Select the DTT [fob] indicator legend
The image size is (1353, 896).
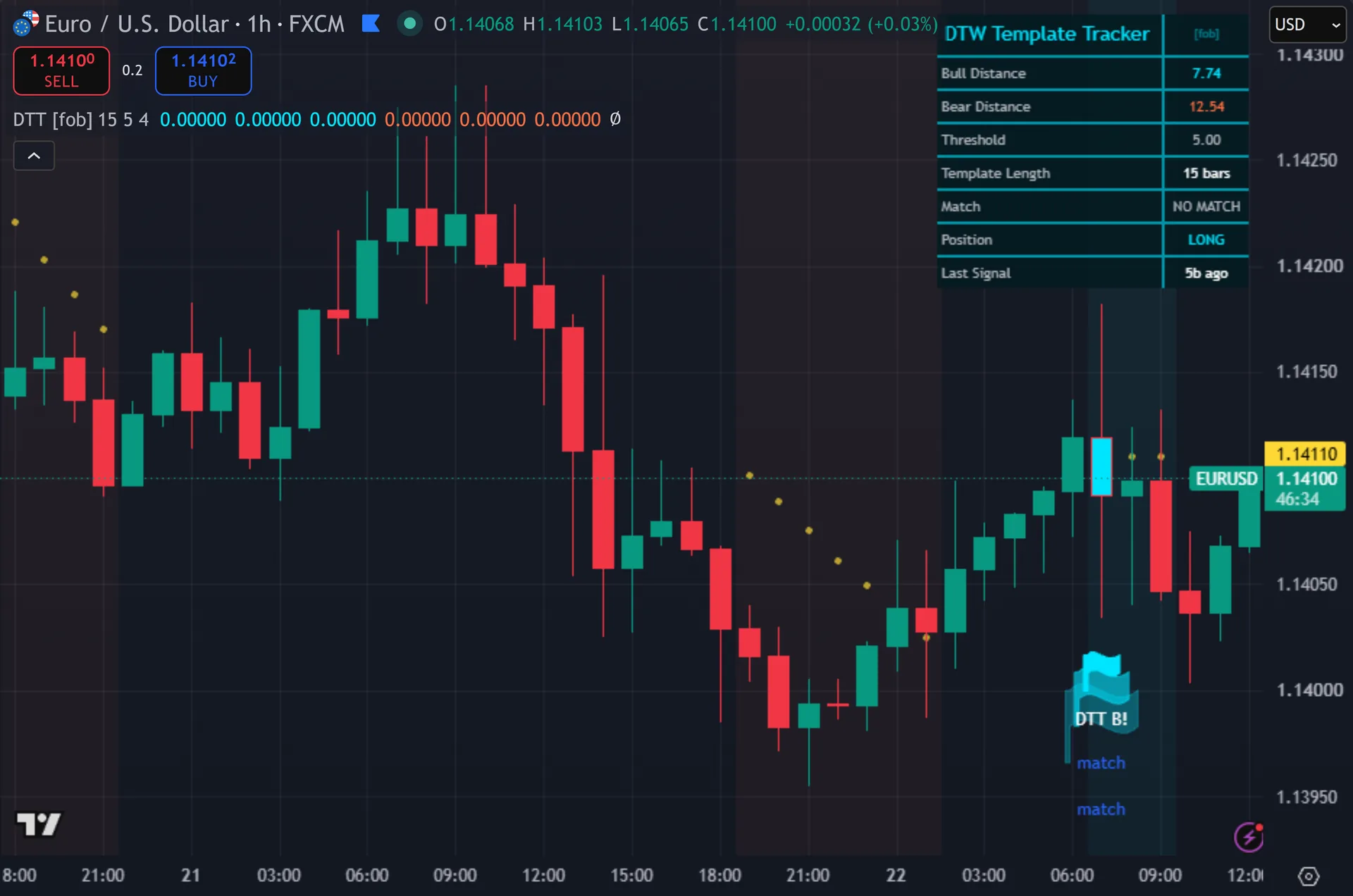tap(80, 120)
